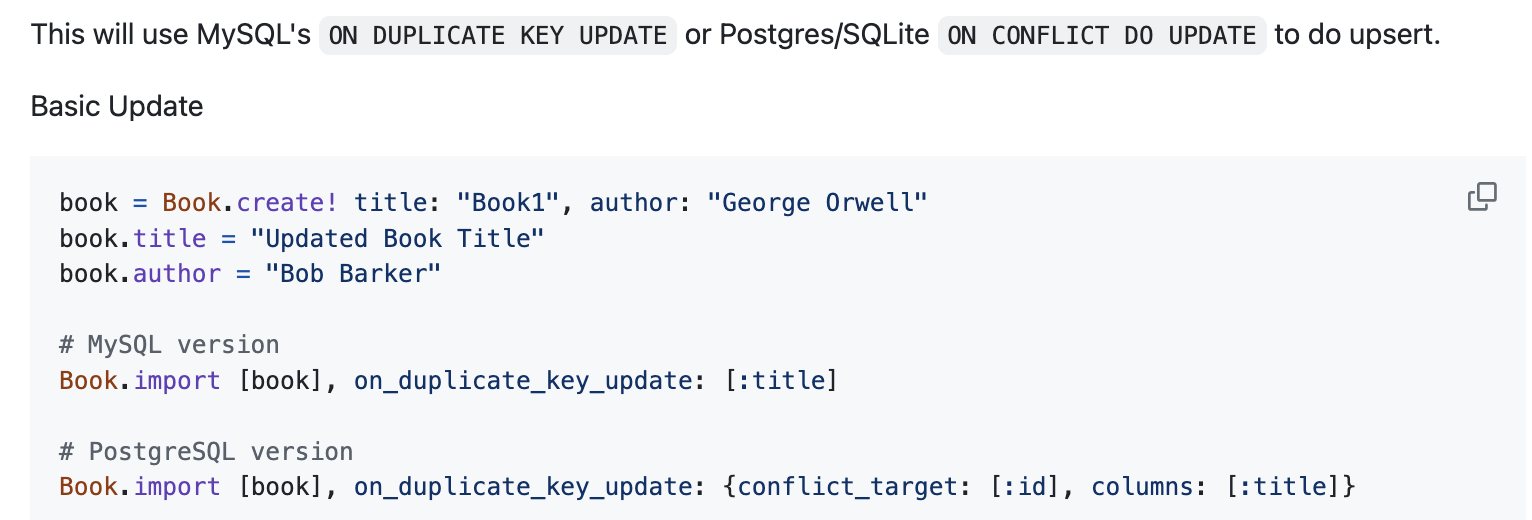The height and width of the screenshot is (520, 1532).
Task: Click the copy code icon
Action: [x=1481, y=197]
